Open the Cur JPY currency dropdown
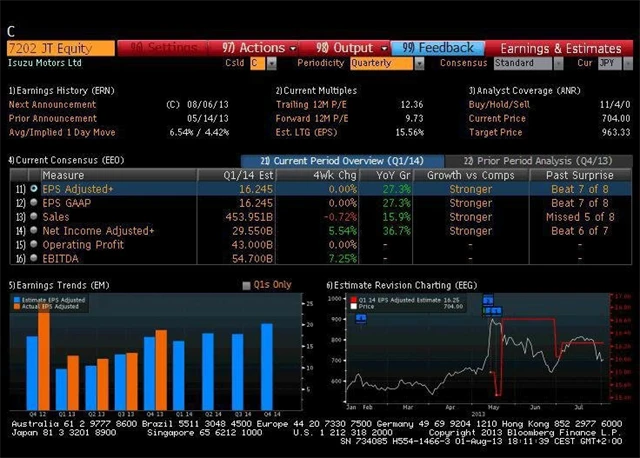Screen dimensions: 640x458 628,63
